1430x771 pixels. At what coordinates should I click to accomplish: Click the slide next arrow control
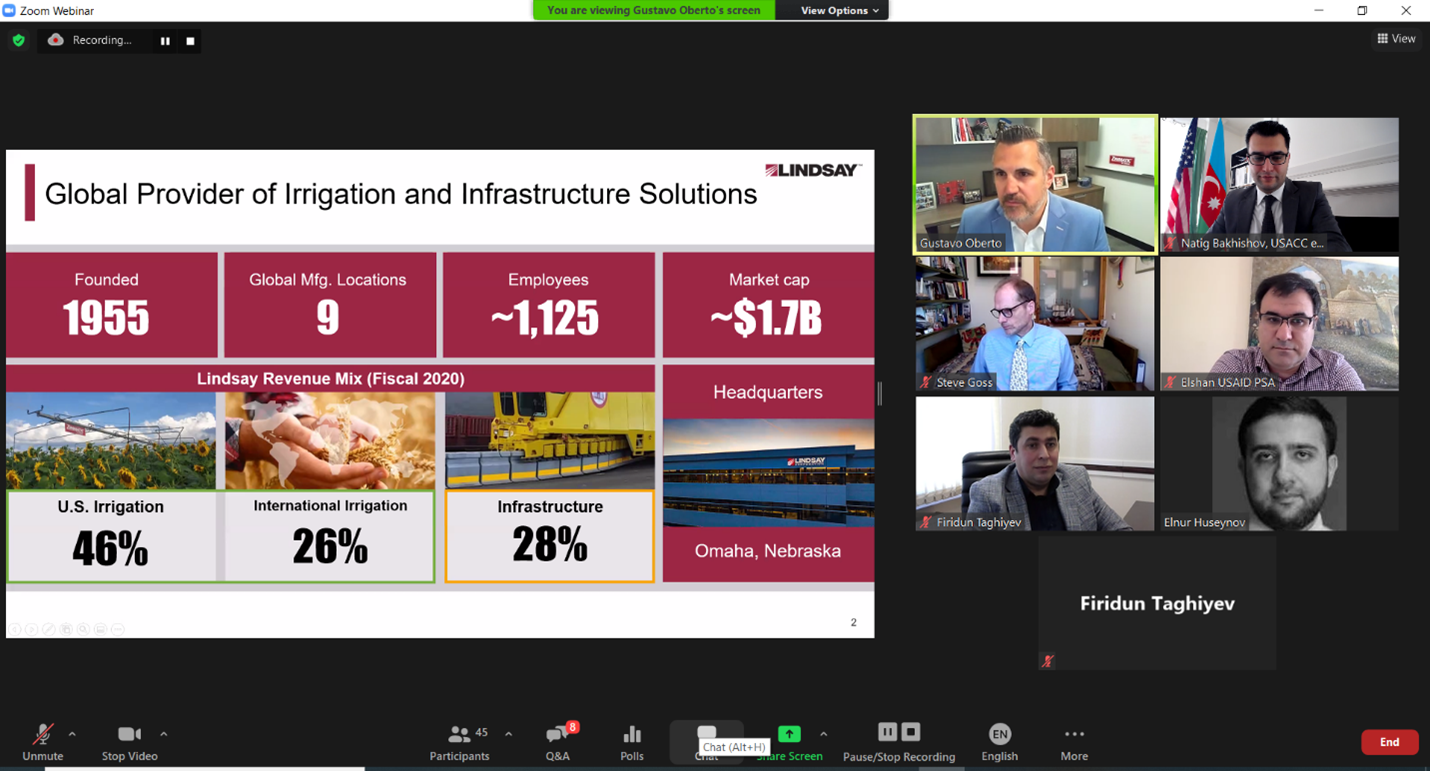click(x=32, y=629)
